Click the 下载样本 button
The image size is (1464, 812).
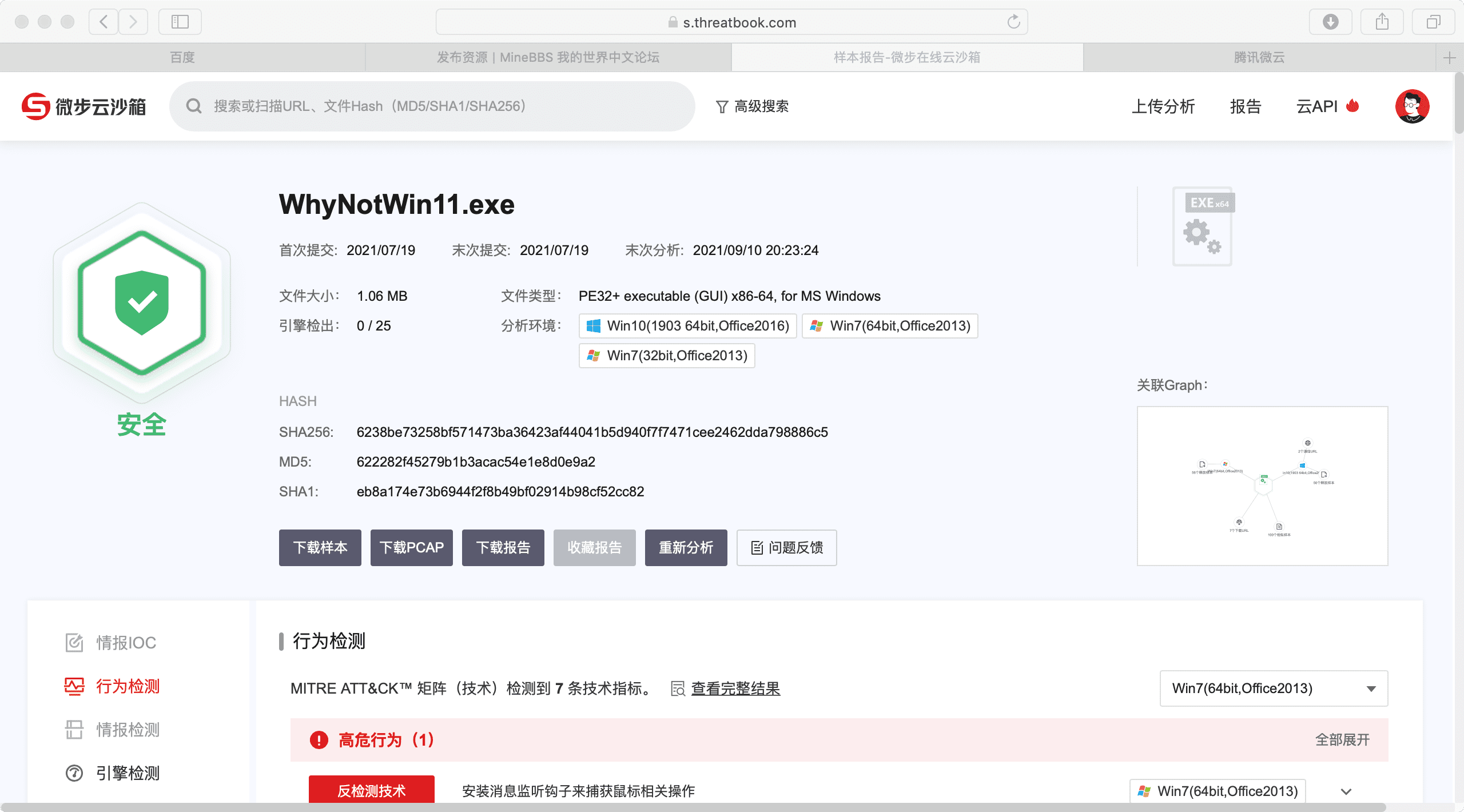coord(320,548)
